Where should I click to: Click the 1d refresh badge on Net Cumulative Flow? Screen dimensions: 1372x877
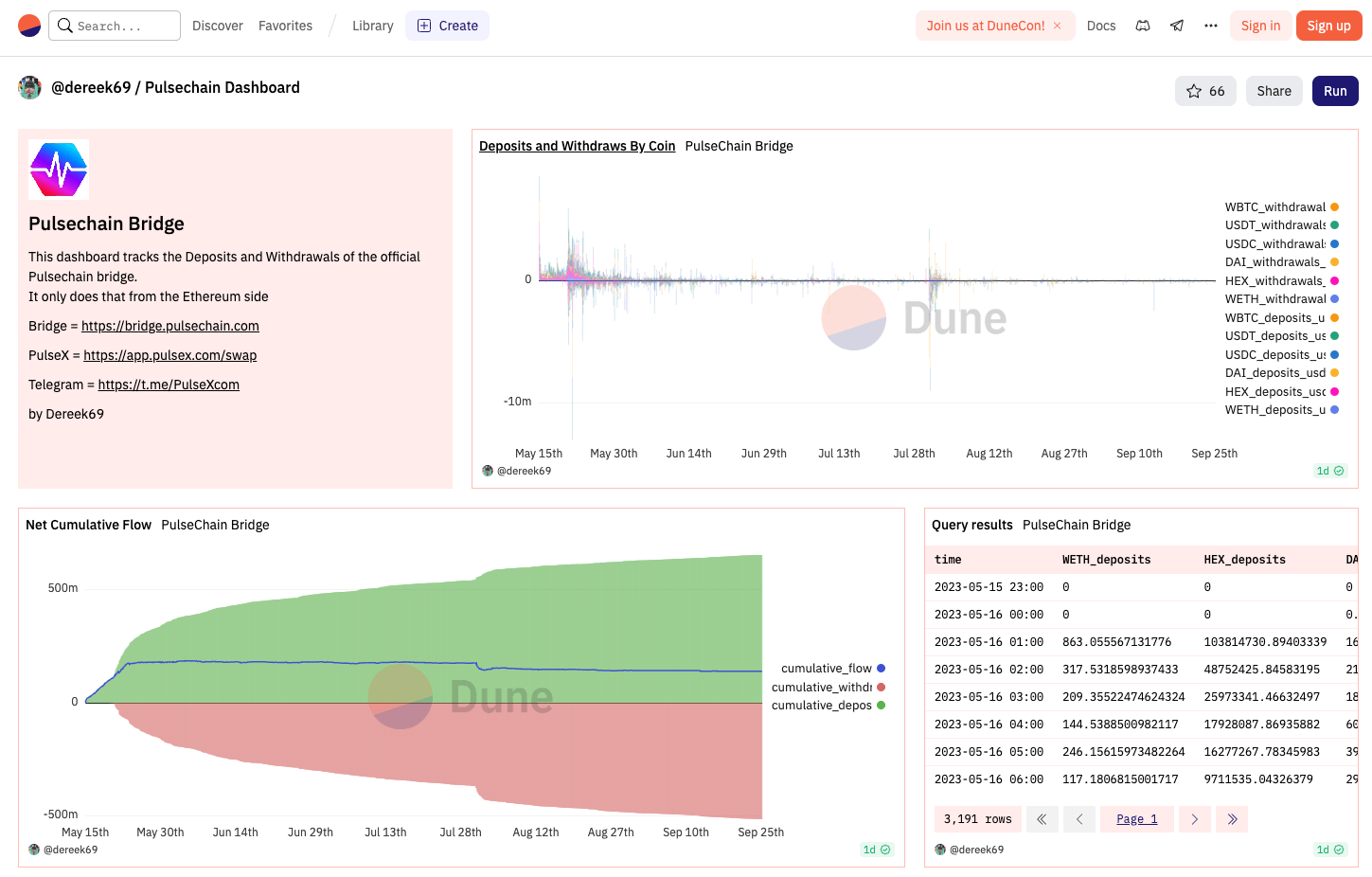click(871, 850)
